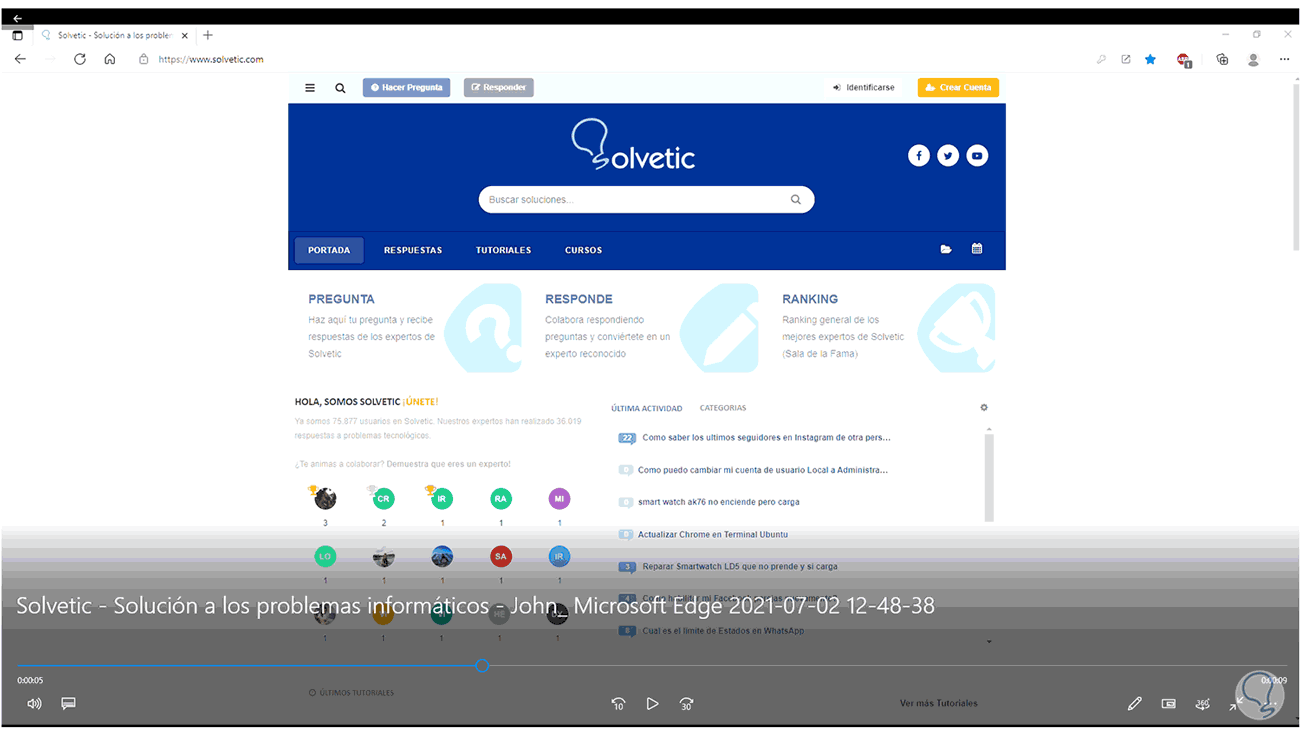The width and height of the screenshot is (1300, 733).
Task: Click the activity list scrollbar
Action: 989,477
